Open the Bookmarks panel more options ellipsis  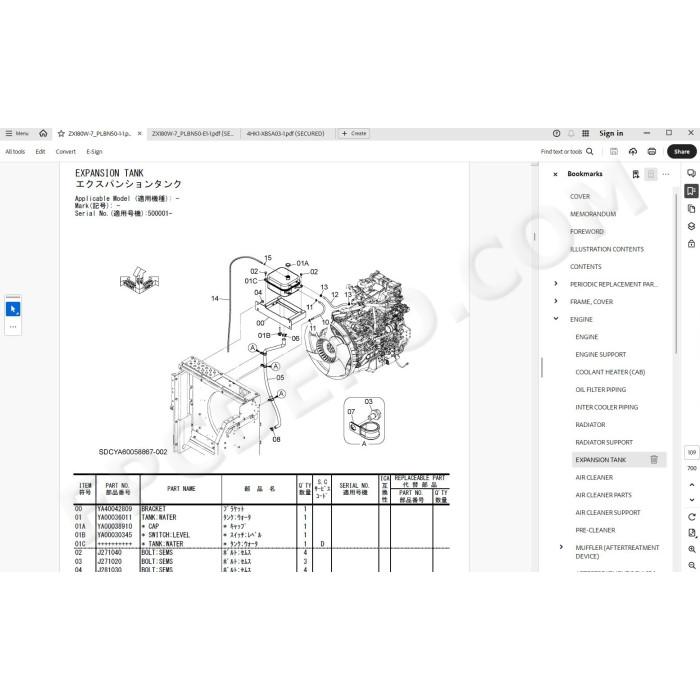point(666,174)
